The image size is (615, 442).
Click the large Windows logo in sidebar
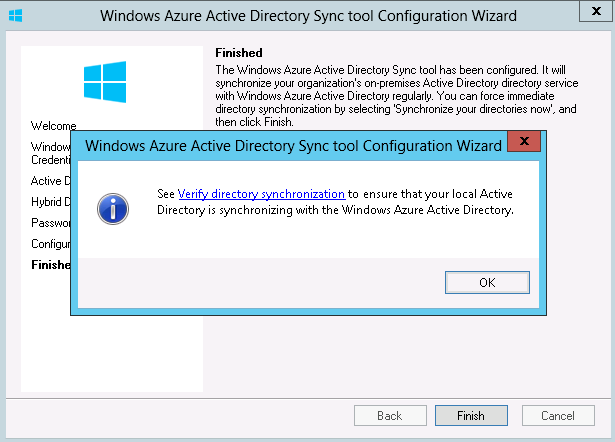click(105, 82)
